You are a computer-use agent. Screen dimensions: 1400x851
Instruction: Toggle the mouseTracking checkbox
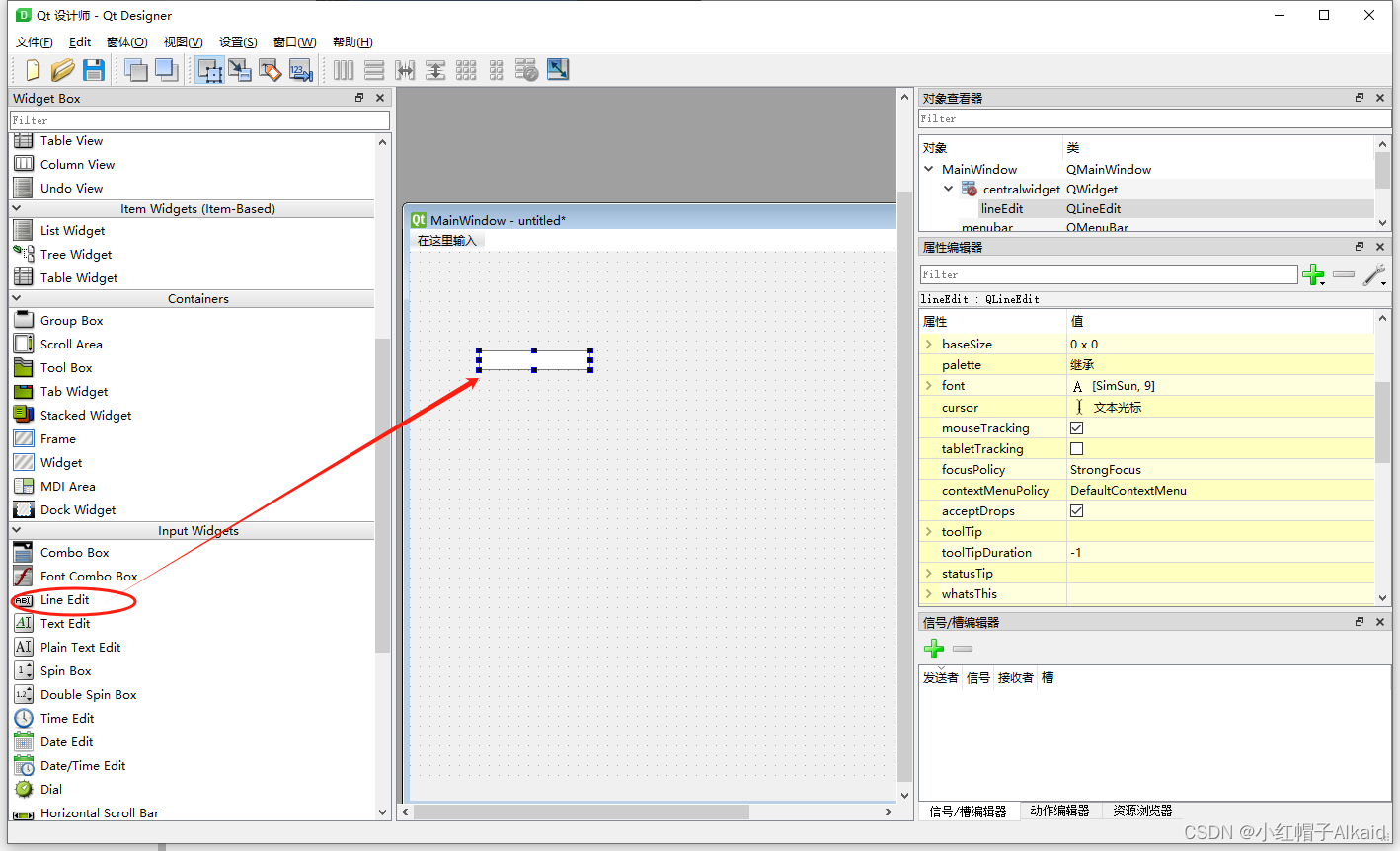1077,428
